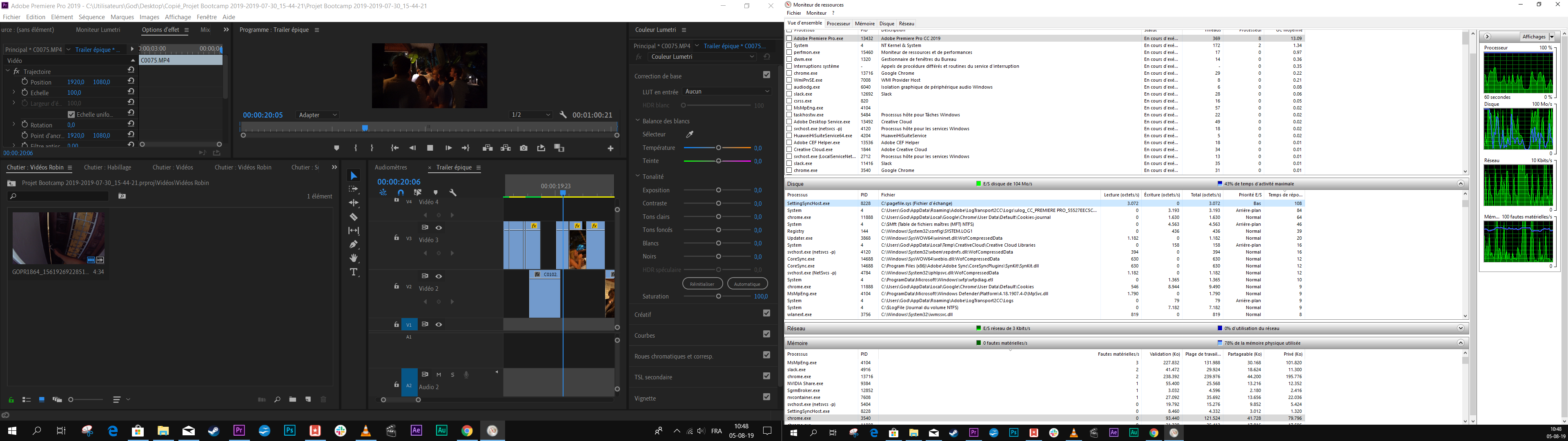Switch project panel to icon view

pyautogui.click(x=41, y=400)
